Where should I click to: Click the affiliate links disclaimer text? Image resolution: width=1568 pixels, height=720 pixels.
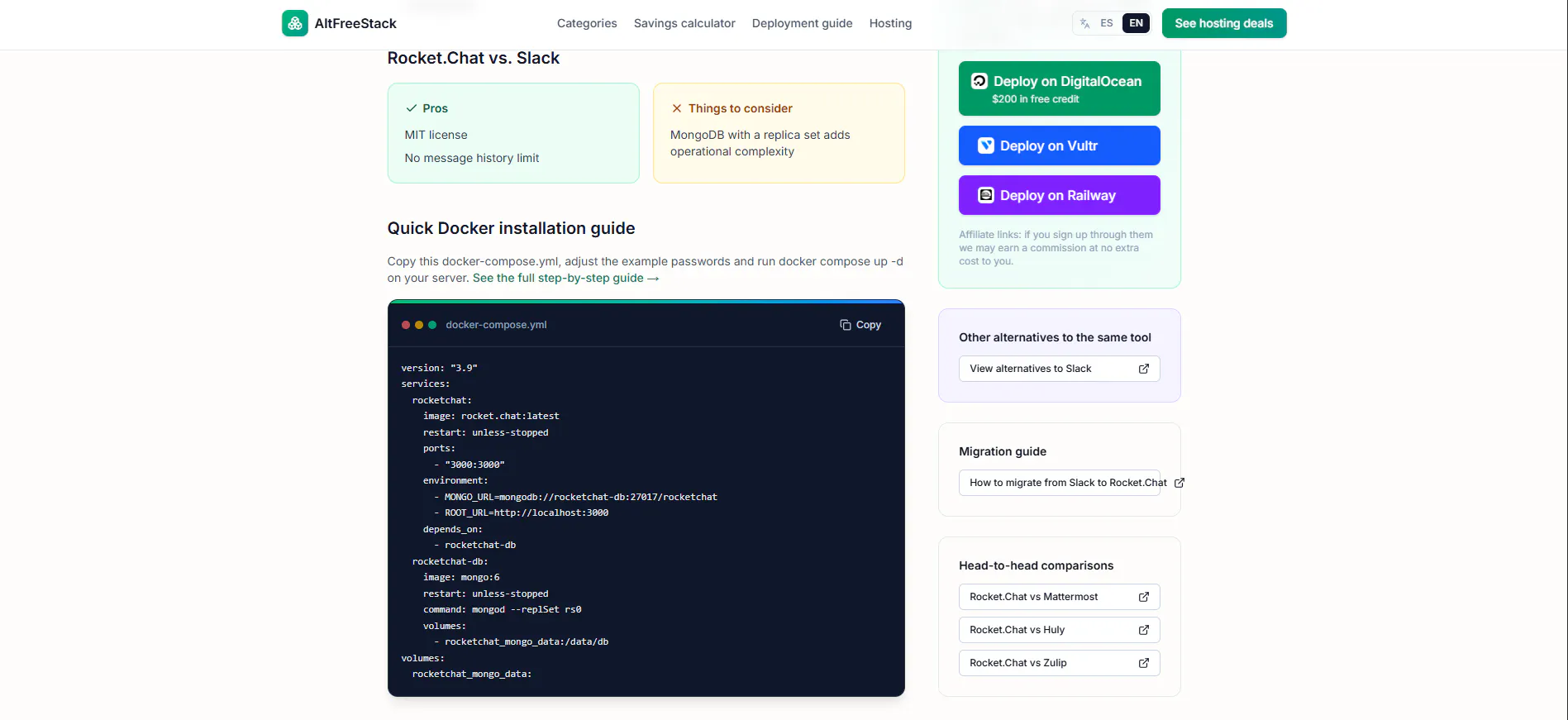pos(1056,248)
